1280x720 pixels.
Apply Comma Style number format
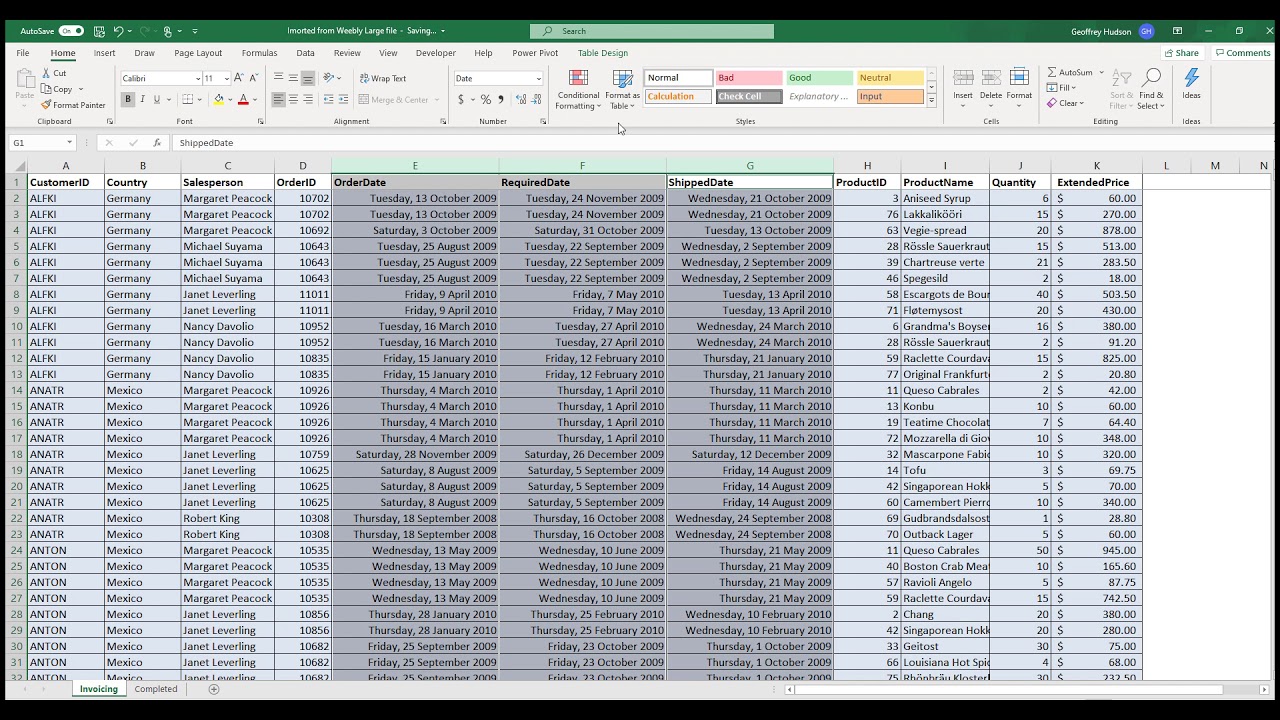click(x=500, y=99)
